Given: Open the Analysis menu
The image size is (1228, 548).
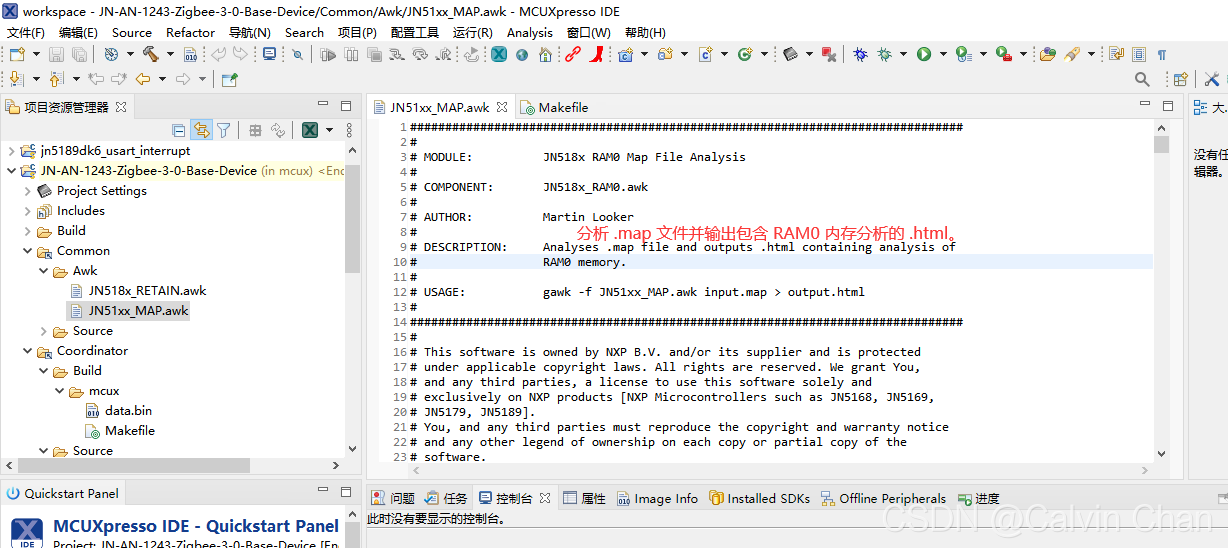Looking at the screenshot, I should click(530, 32).
